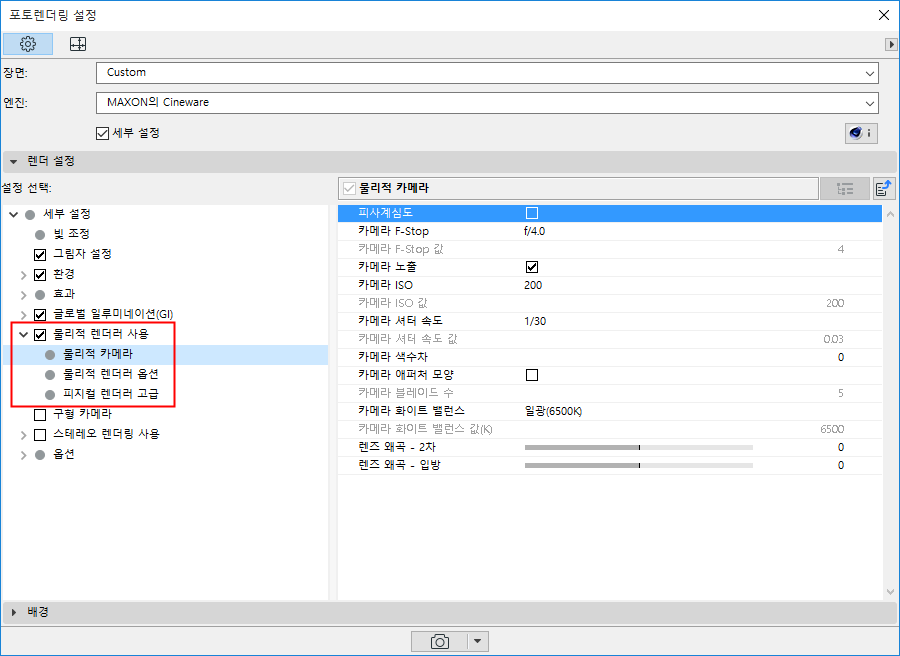Click the 카메라 셔터 속도 value 1/30
This screenshot has height=656, width=900.
coord(535,321)
